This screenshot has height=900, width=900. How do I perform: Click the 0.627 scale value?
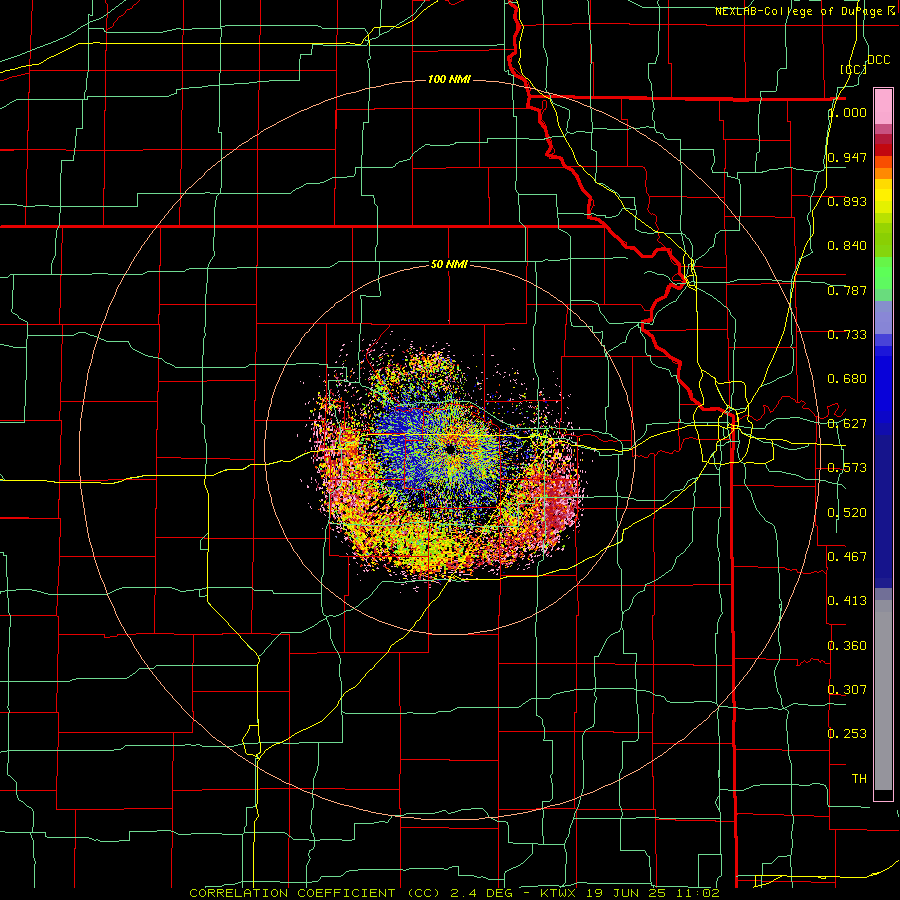point(847,424)
